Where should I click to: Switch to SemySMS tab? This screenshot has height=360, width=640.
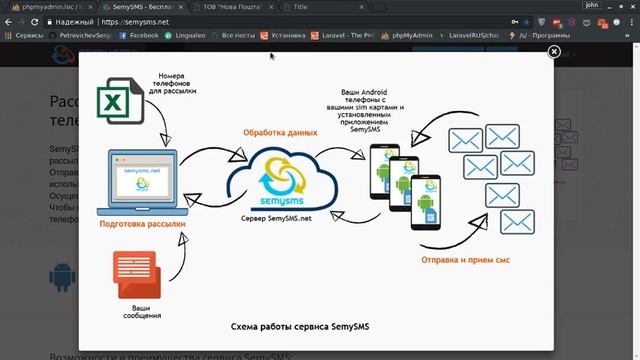coord(143,7)
